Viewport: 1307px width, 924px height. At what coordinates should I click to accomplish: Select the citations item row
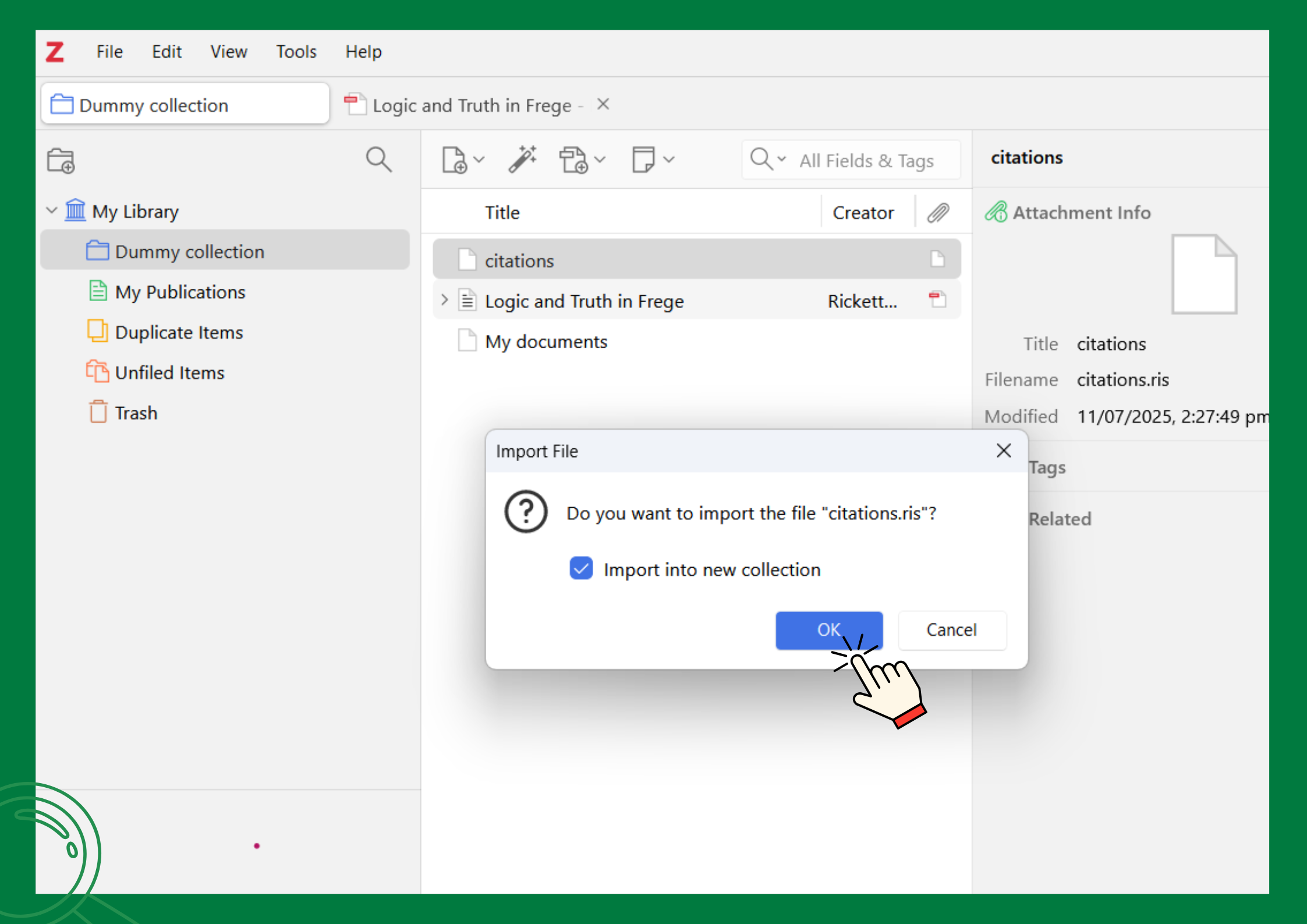pos(696,259)
